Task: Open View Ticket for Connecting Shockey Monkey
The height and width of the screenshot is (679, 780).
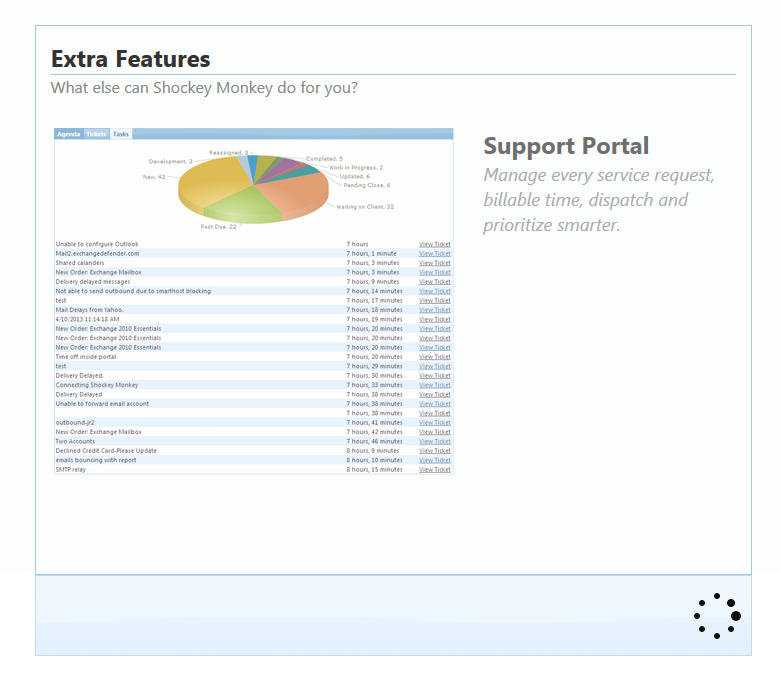Action: point(434,385)
